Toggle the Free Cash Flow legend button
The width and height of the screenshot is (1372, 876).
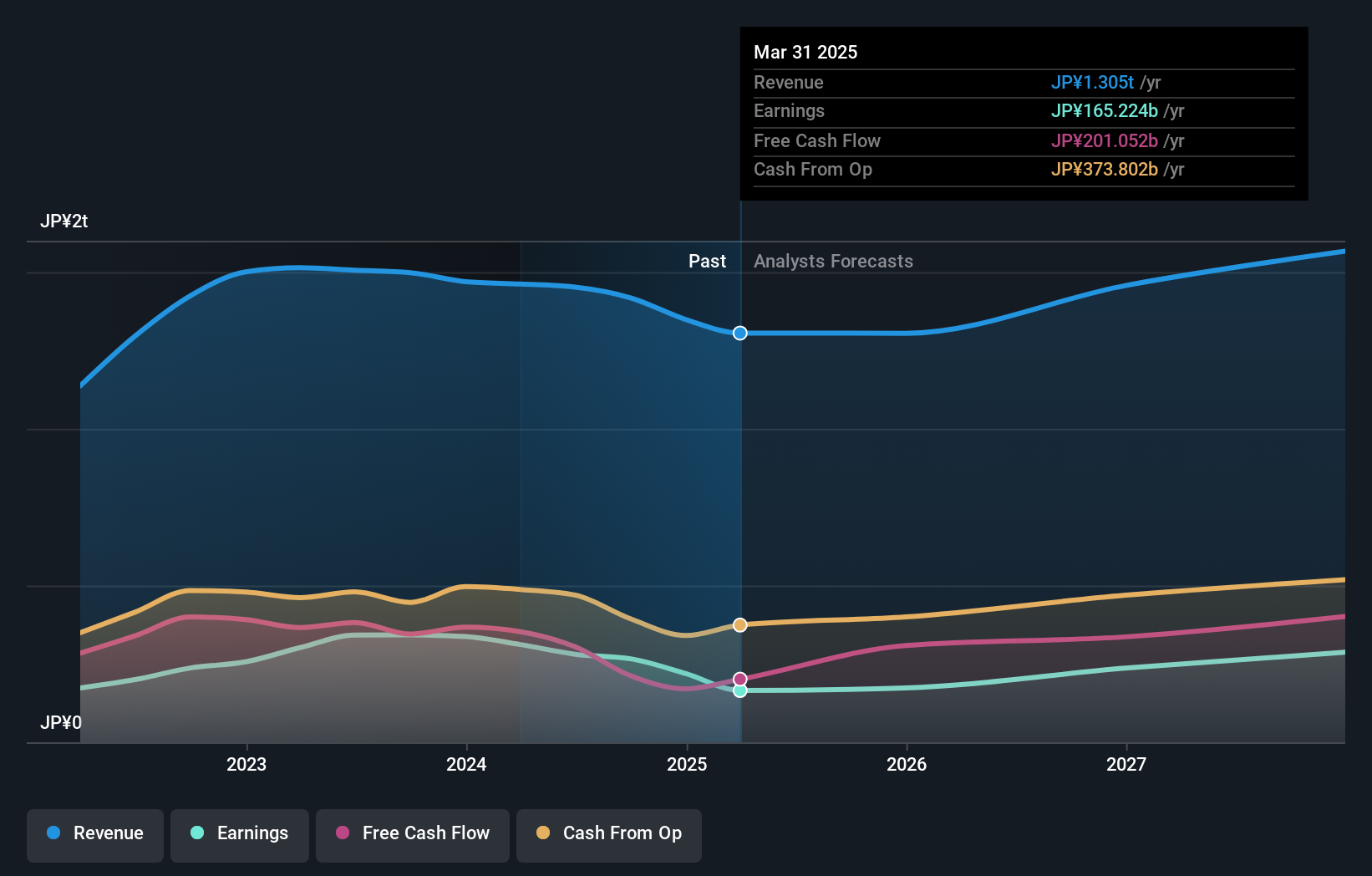[x=413, y=835]
